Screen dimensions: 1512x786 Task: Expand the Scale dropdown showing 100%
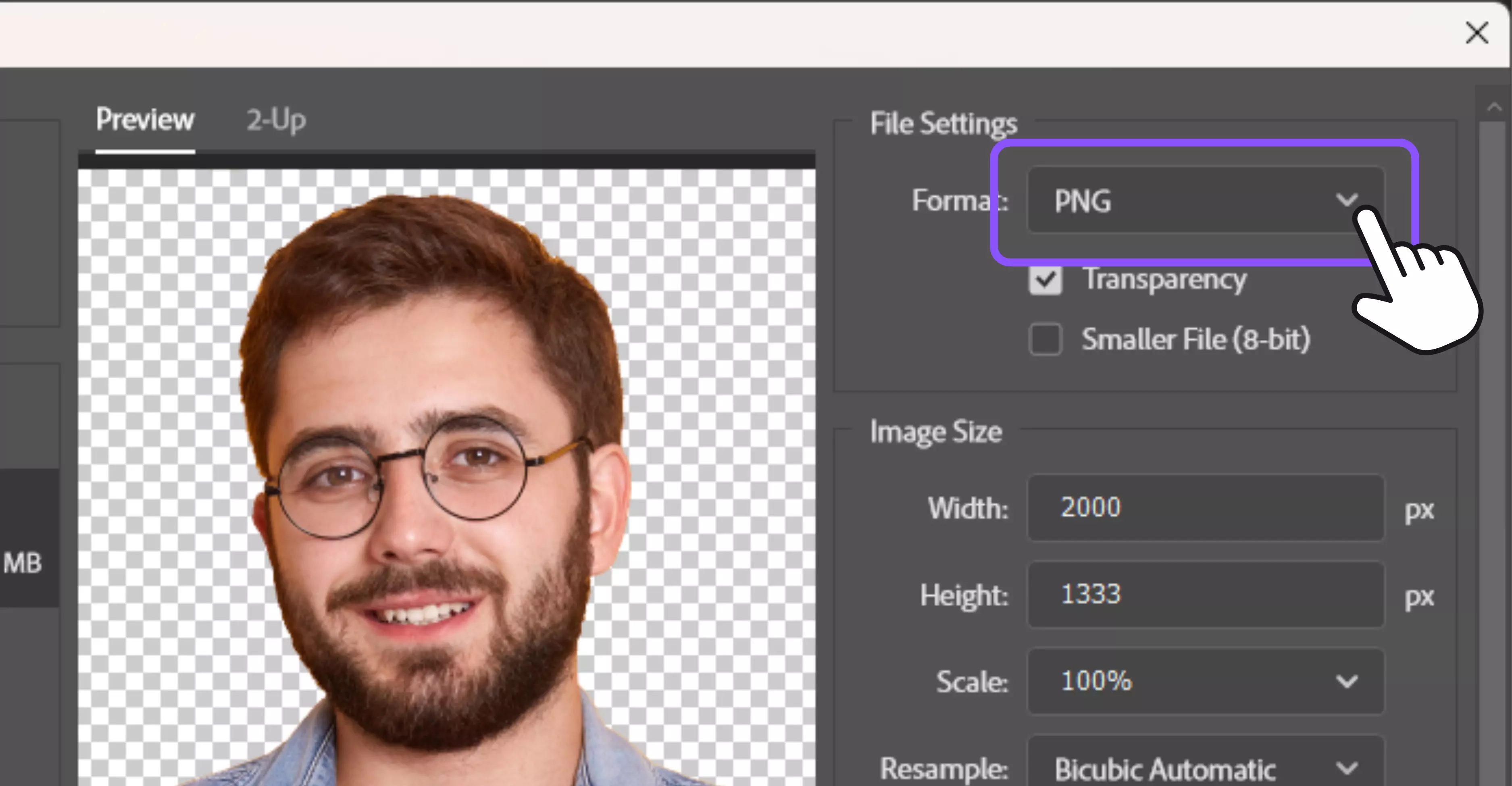1203,681
